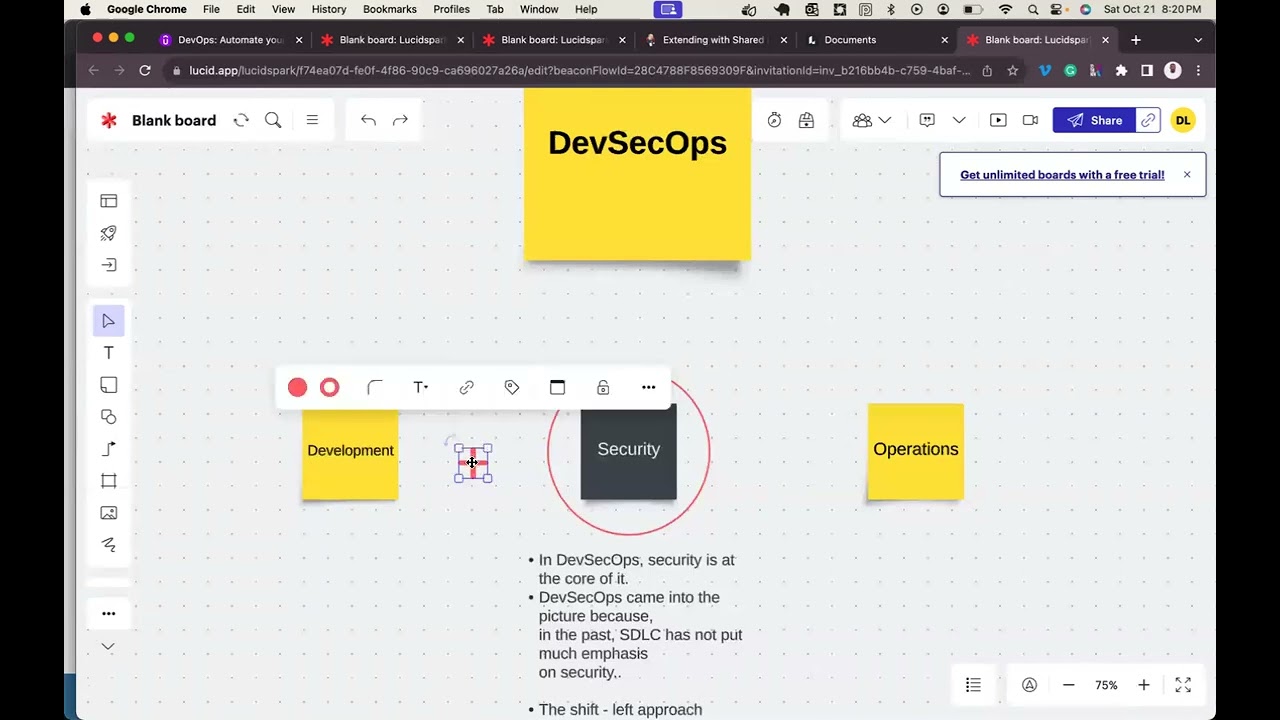1280x720 pixels.
Task: Open the Bookmarks menu in menu bar
Action: [x=390, y=9]
